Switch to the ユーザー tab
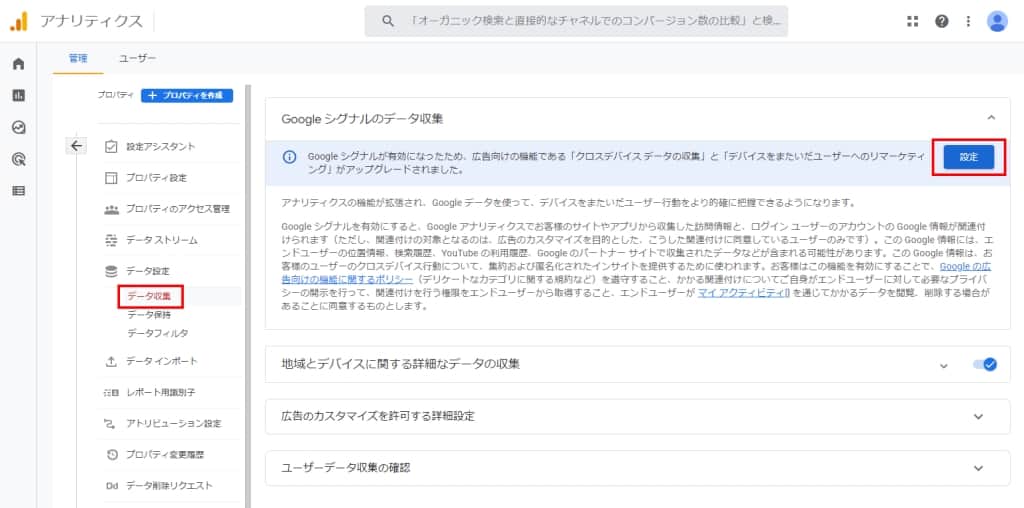The height and width of the screenshot is (508, 1024). pos(137,58)
